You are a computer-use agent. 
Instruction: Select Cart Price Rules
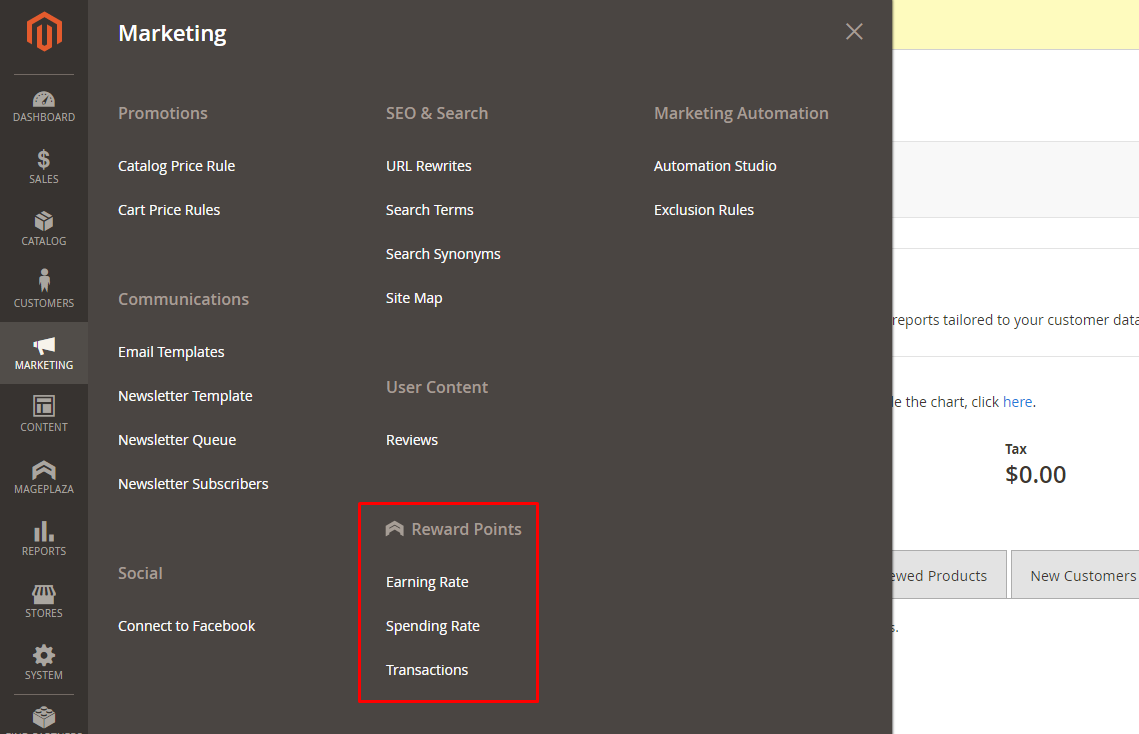point(169,210)
